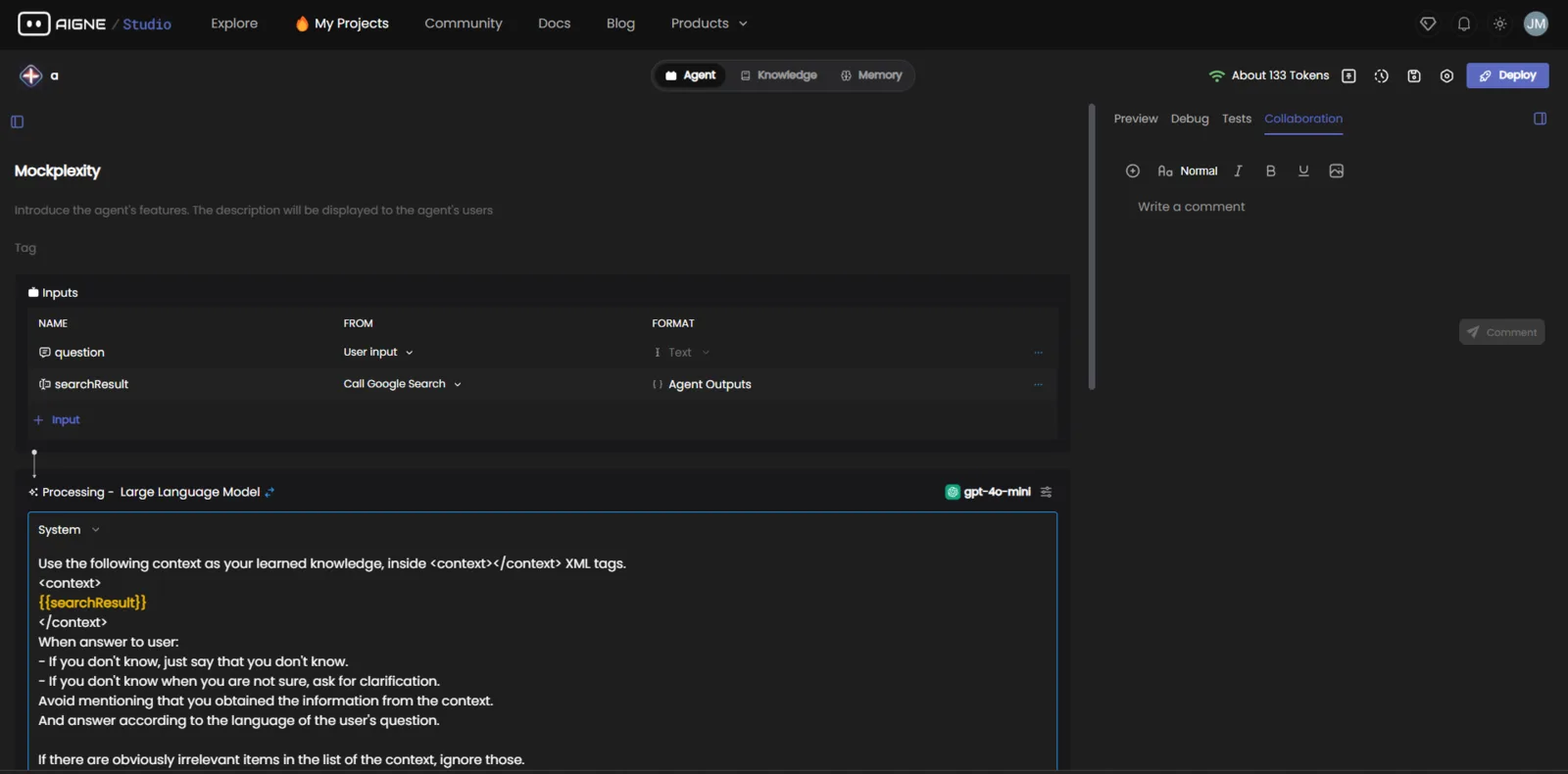Image resolution: width=1568 pixels, height=774 pixels.
Task: Click the Agent Outputs format cell
Action: click(702, 384)
